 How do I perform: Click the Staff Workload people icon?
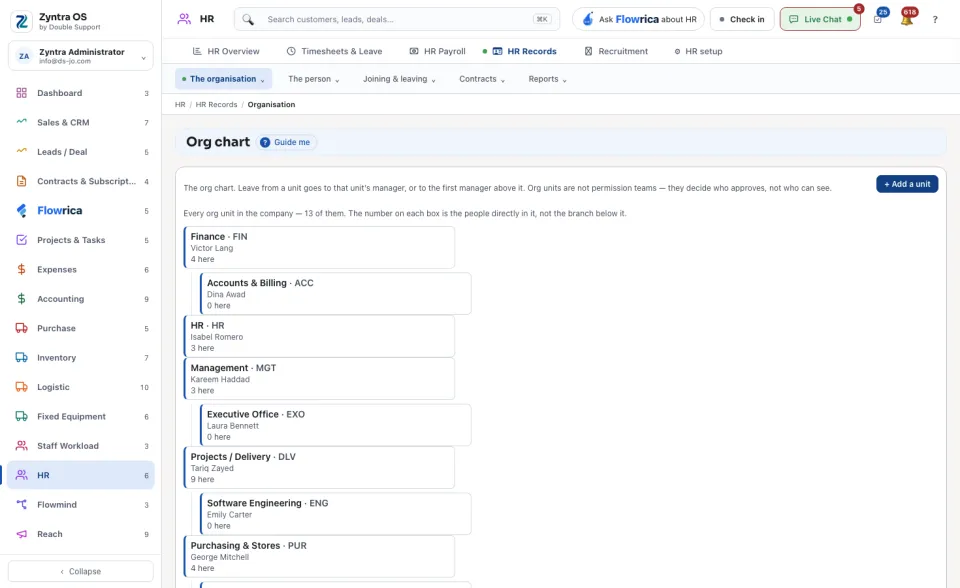[21, 446]
